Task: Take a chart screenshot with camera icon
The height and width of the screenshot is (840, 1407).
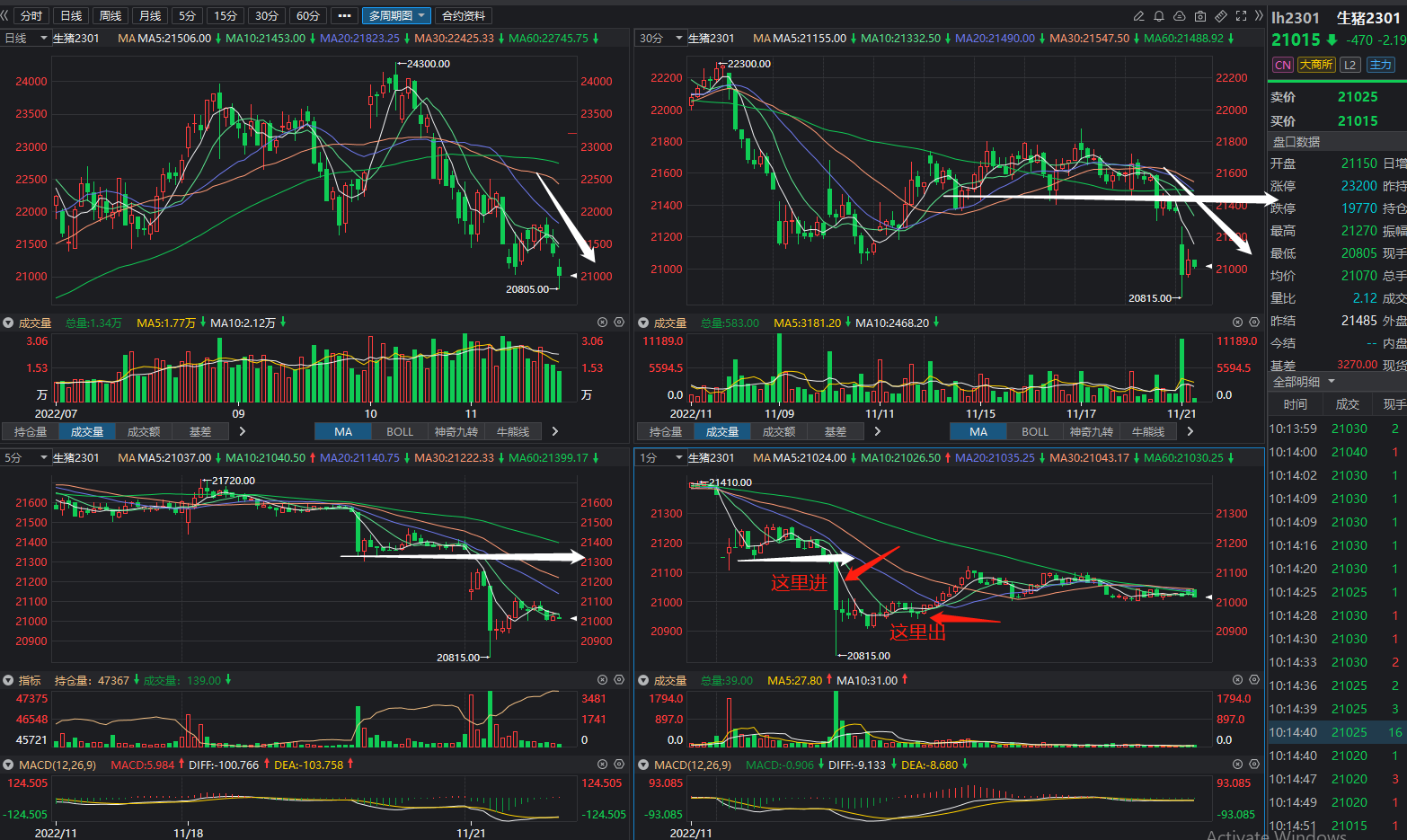Action: (x=1200, y=16)
